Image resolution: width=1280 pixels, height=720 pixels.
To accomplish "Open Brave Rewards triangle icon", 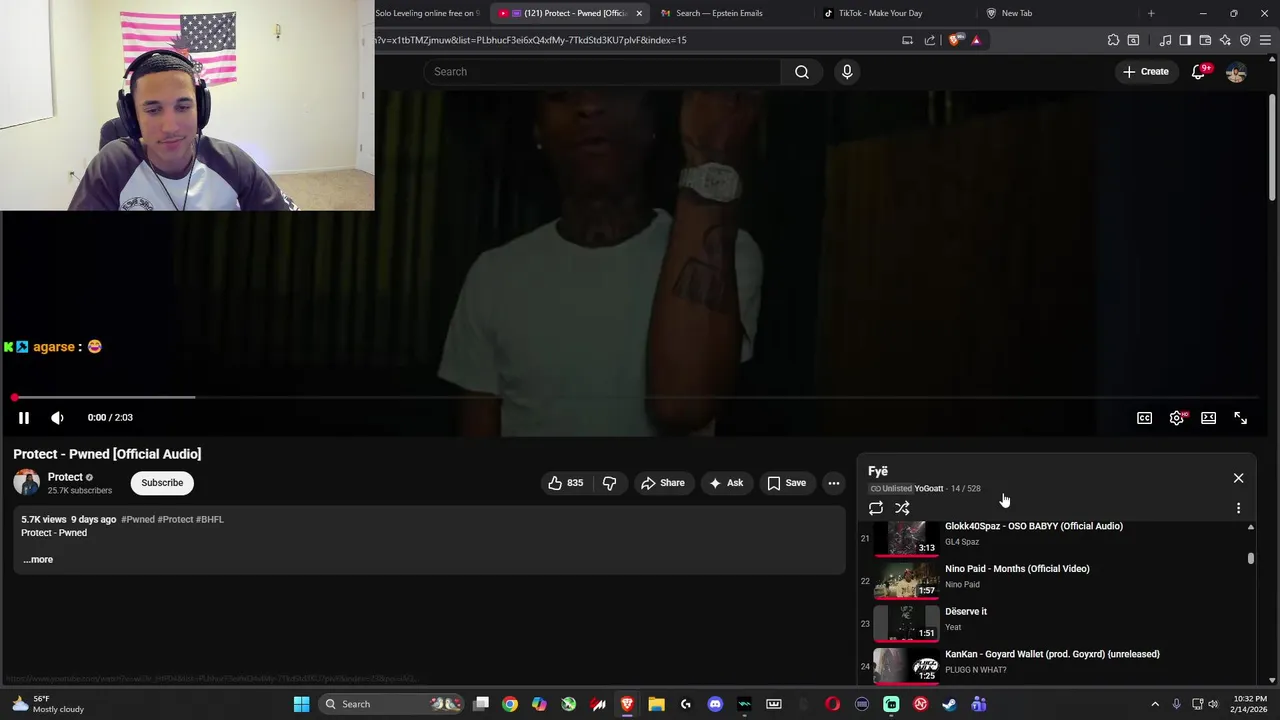I will tap(976, 40).
